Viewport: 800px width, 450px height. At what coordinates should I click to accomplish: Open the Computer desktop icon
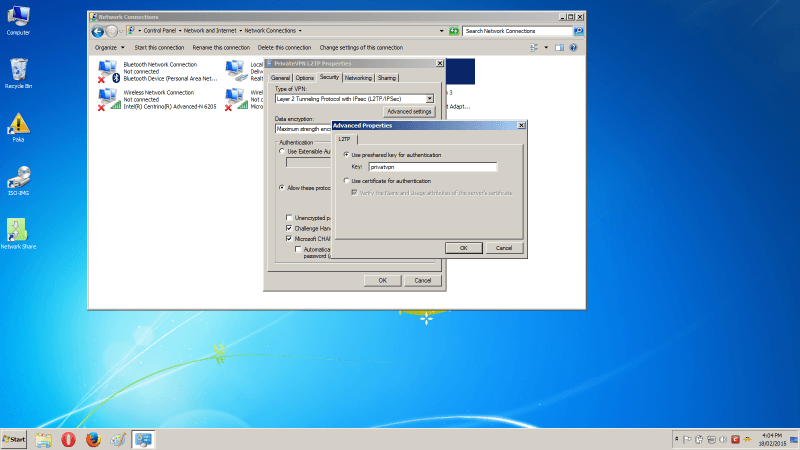pyautogui.click(x=18, y=18)
